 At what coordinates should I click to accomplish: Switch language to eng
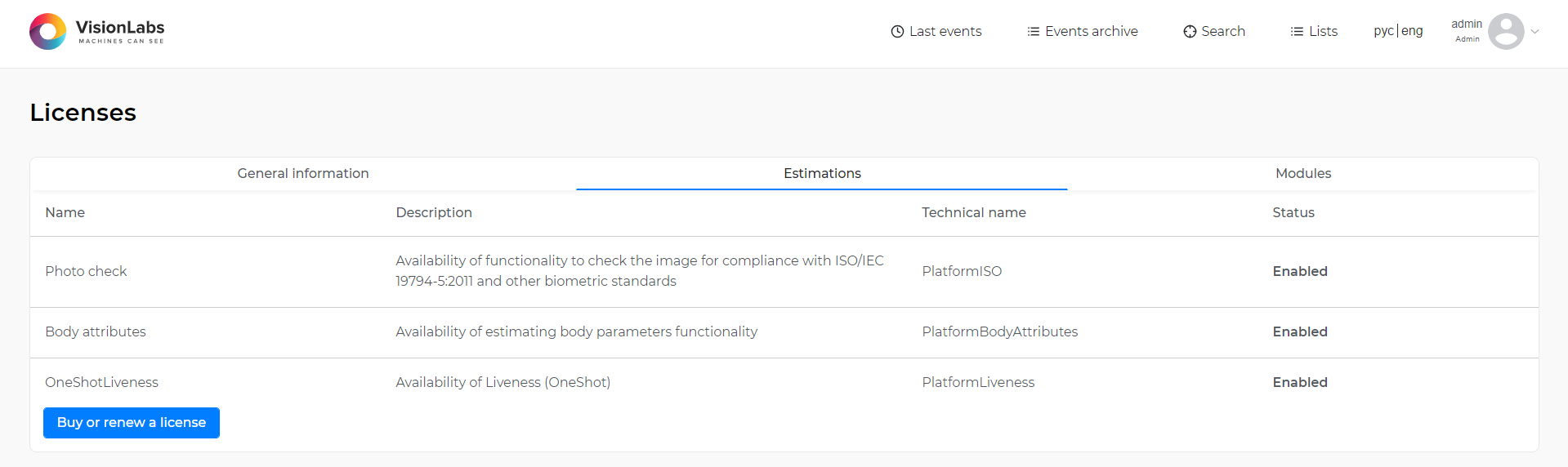pos(1412,31)
